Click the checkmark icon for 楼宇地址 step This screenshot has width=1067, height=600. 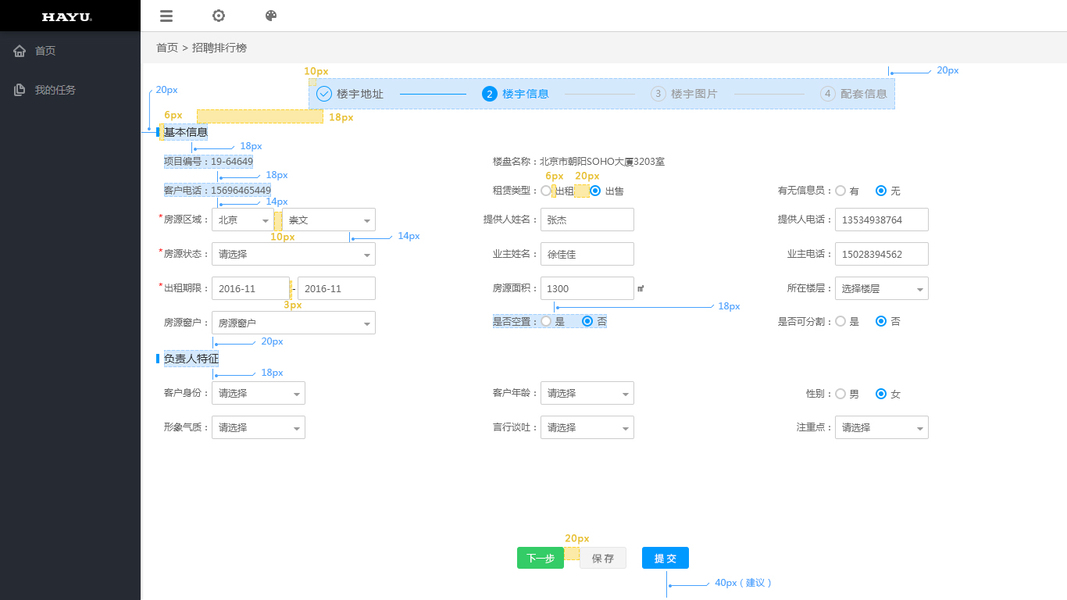point(324,94)
